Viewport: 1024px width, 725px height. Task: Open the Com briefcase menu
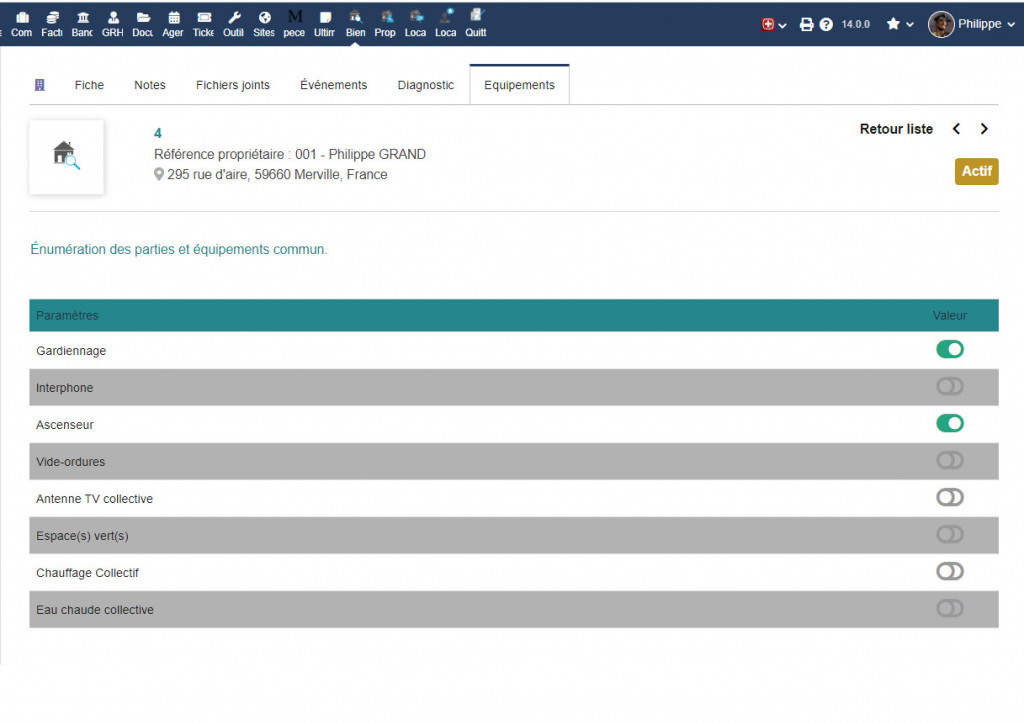[22, 24]
